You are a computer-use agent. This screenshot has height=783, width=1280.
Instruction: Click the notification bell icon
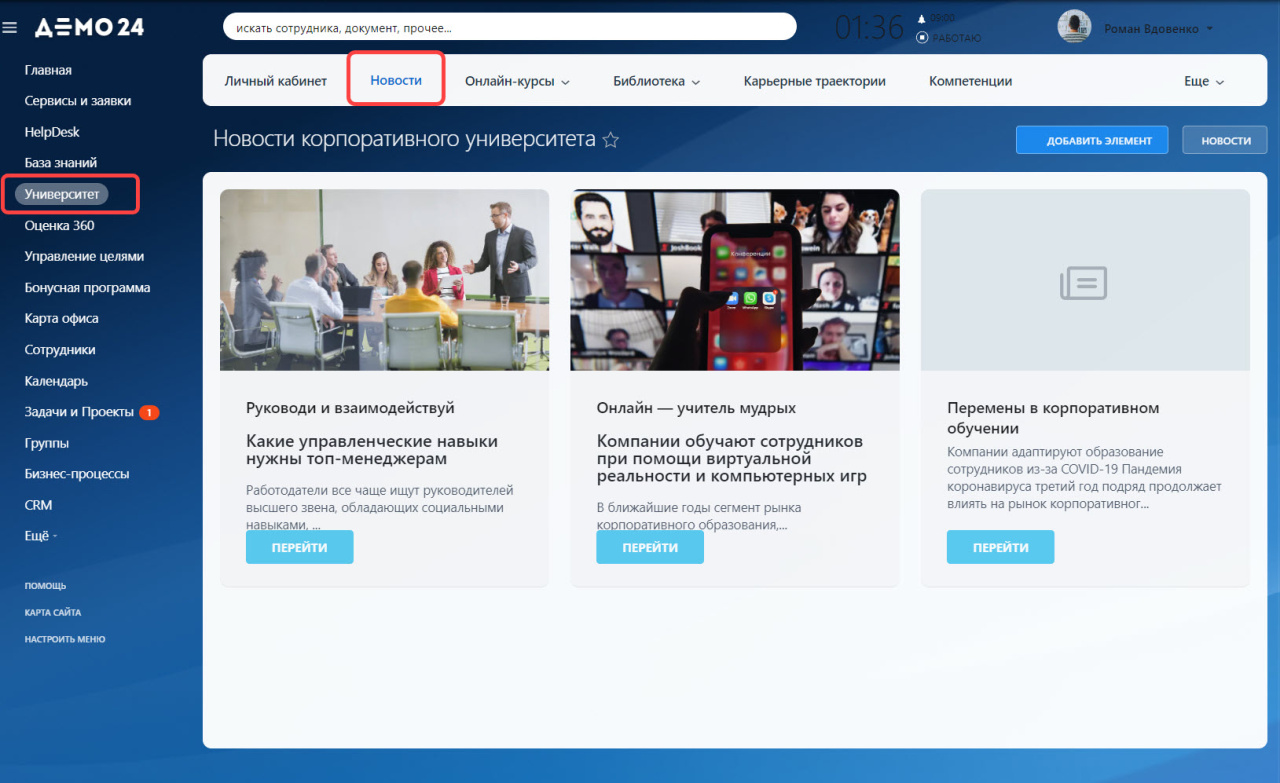(922, 19)
